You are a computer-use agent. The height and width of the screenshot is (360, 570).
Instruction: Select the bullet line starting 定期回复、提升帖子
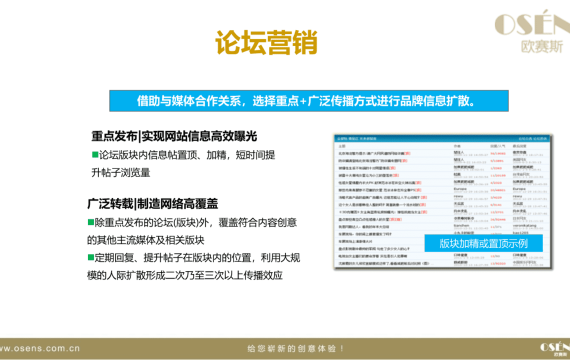click(194, 258)
